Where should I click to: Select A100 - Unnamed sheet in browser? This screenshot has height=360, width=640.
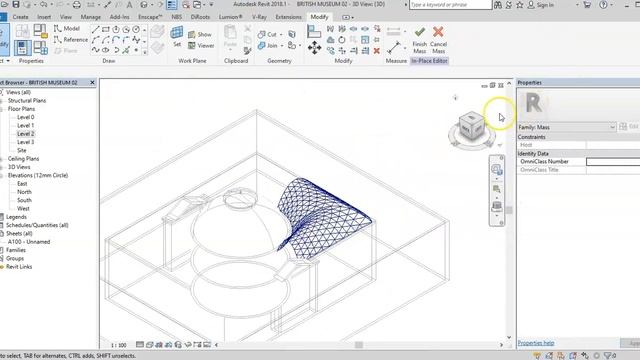coord(29,242)
